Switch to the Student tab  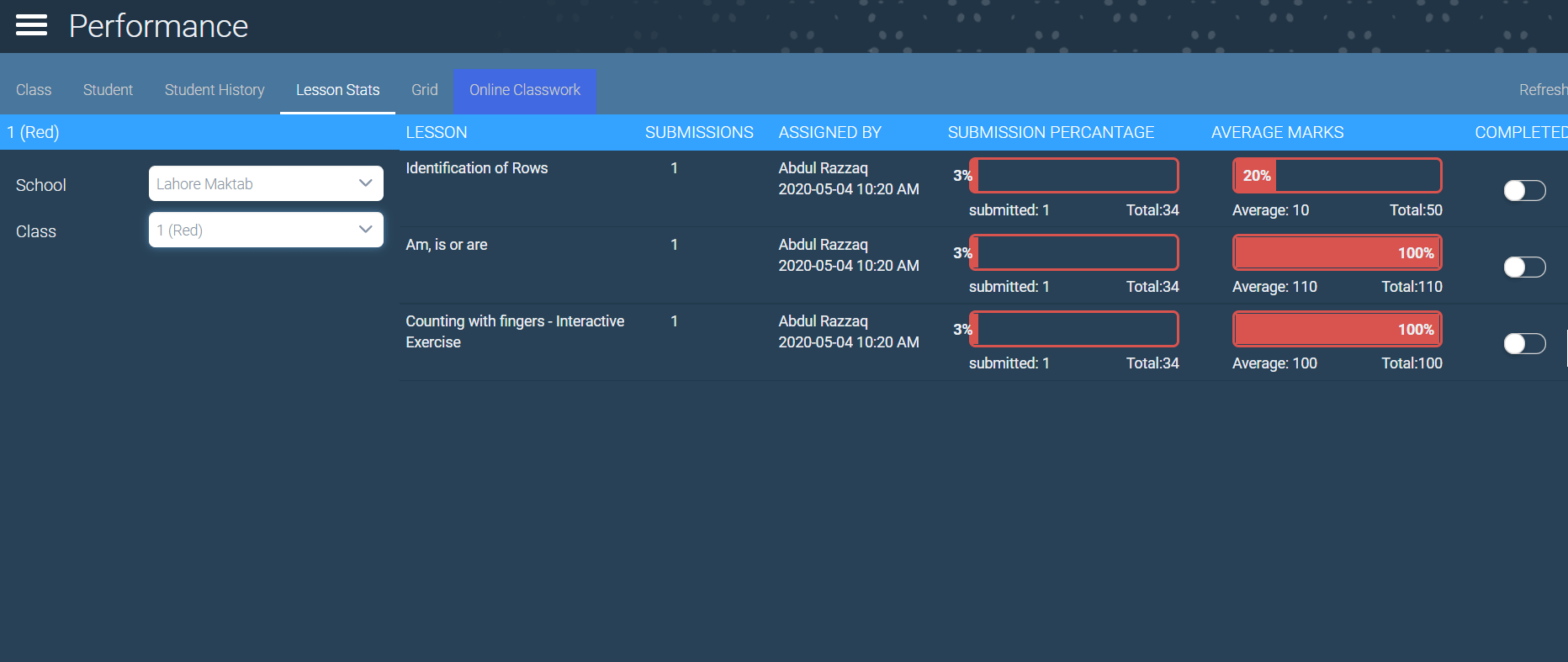[108, 90]
